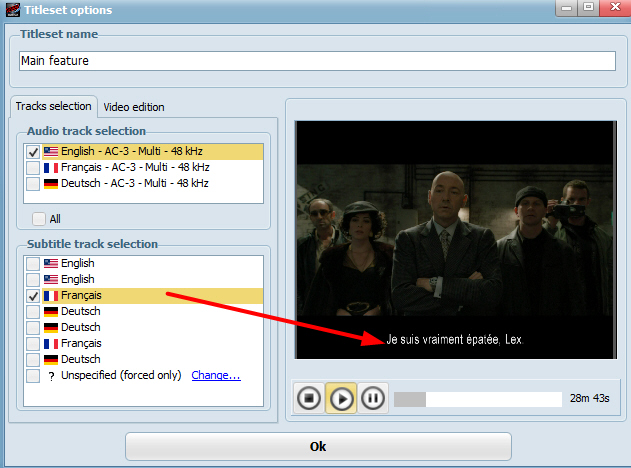The width and height of the screenshot is (631, 468).
Task: Check the Unspecified (forced only) subtitle
Action: pyautogui.click(x=33, y=375)
